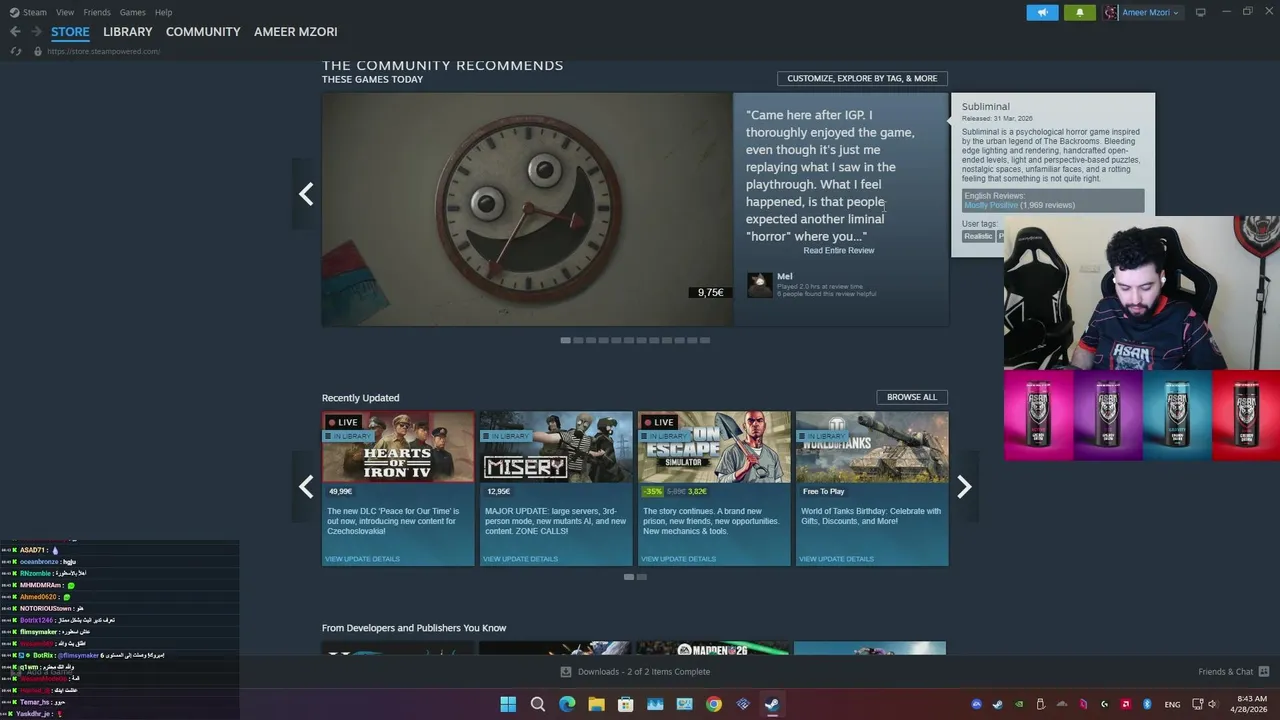The image size is (1280, 720).
Task: Switch to the COMMUNITY tab
Action: [203, 32]
